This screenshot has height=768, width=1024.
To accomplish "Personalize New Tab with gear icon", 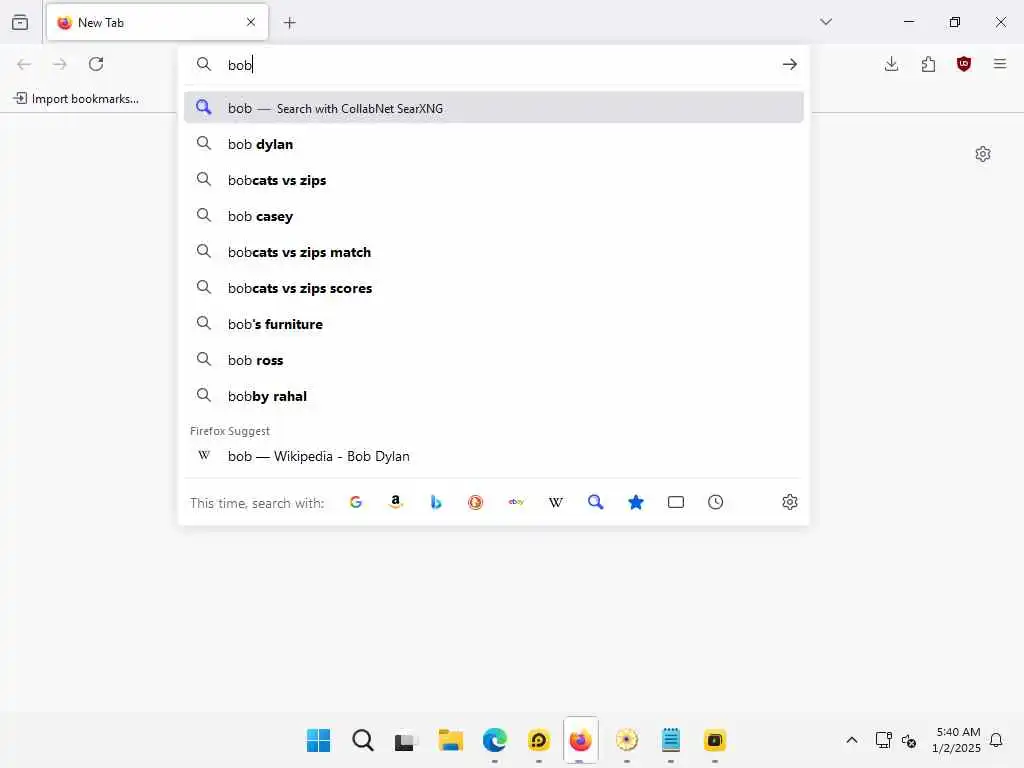I will point(983,154).
